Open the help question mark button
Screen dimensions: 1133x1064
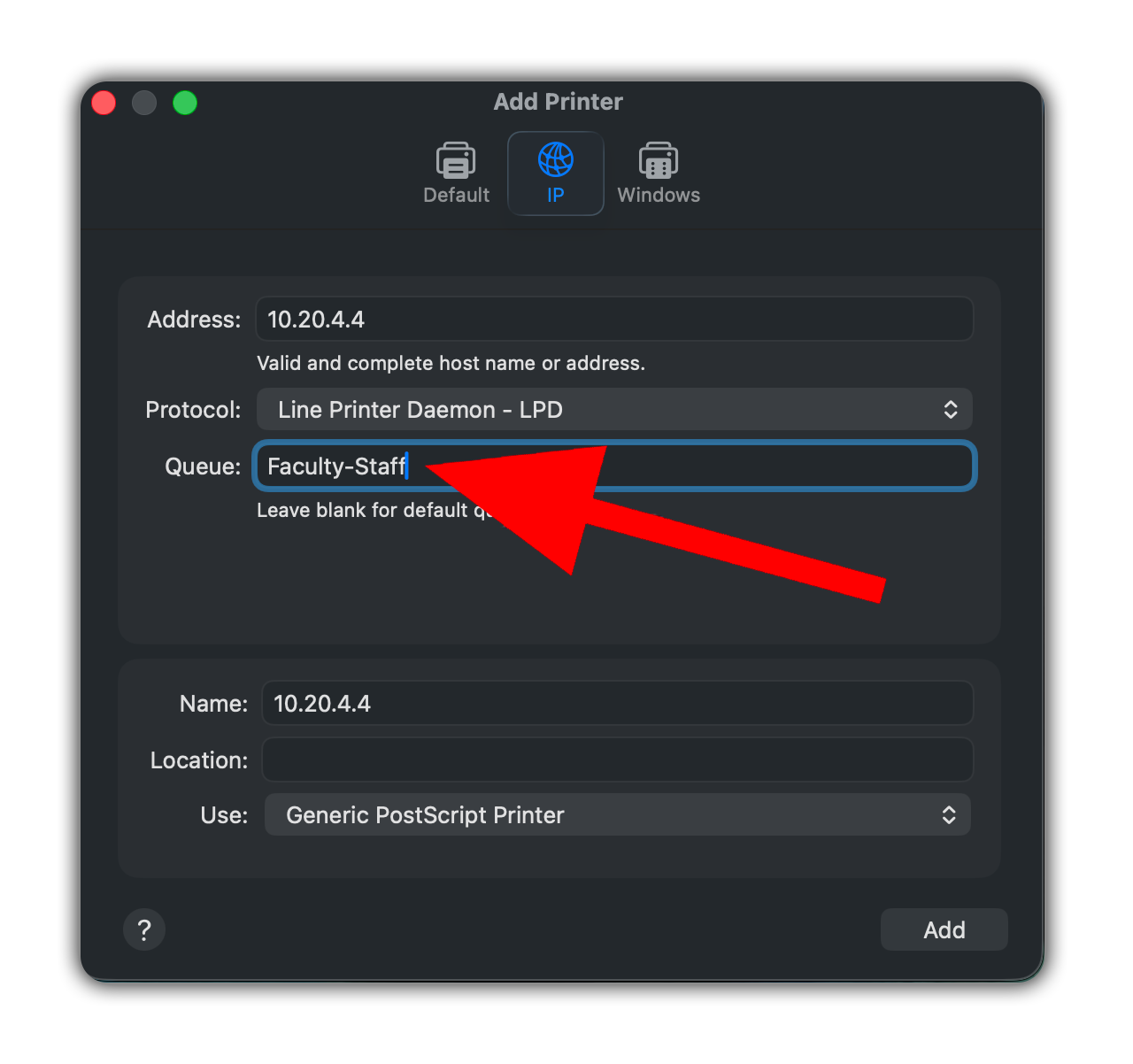144,929
